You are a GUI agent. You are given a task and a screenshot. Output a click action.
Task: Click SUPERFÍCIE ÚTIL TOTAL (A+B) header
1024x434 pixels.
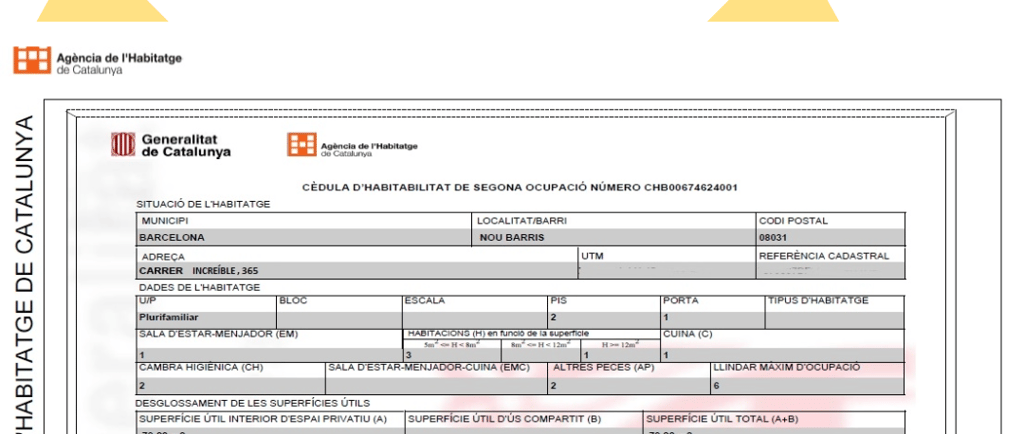click(x=722, y=419)
